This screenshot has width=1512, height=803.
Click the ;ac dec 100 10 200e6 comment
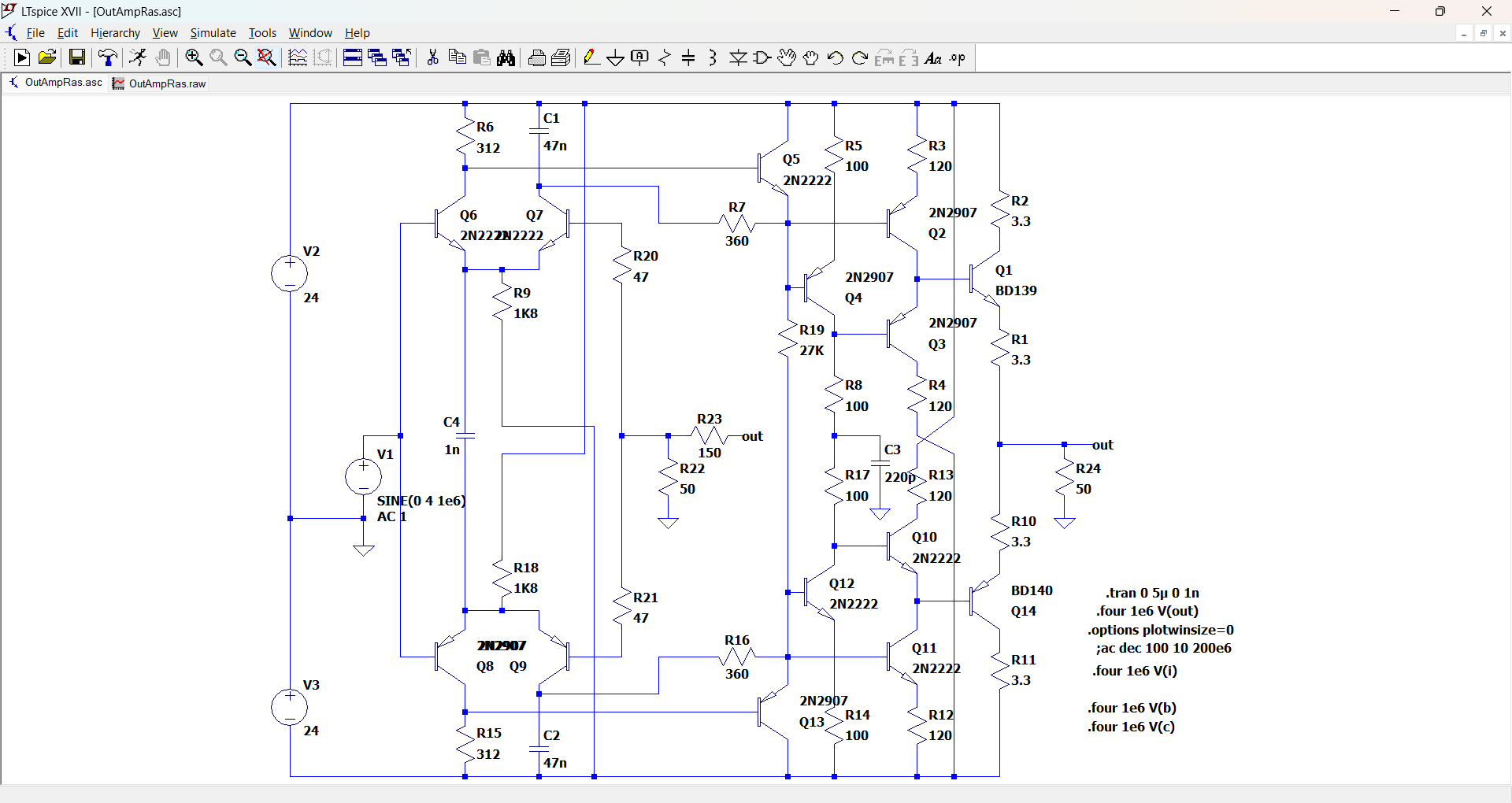[1163, 648]
